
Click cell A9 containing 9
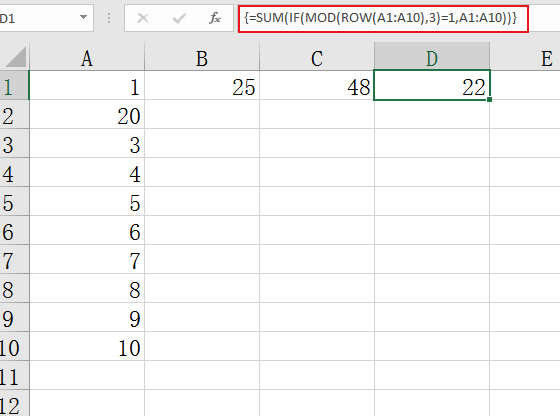(87, 317)
